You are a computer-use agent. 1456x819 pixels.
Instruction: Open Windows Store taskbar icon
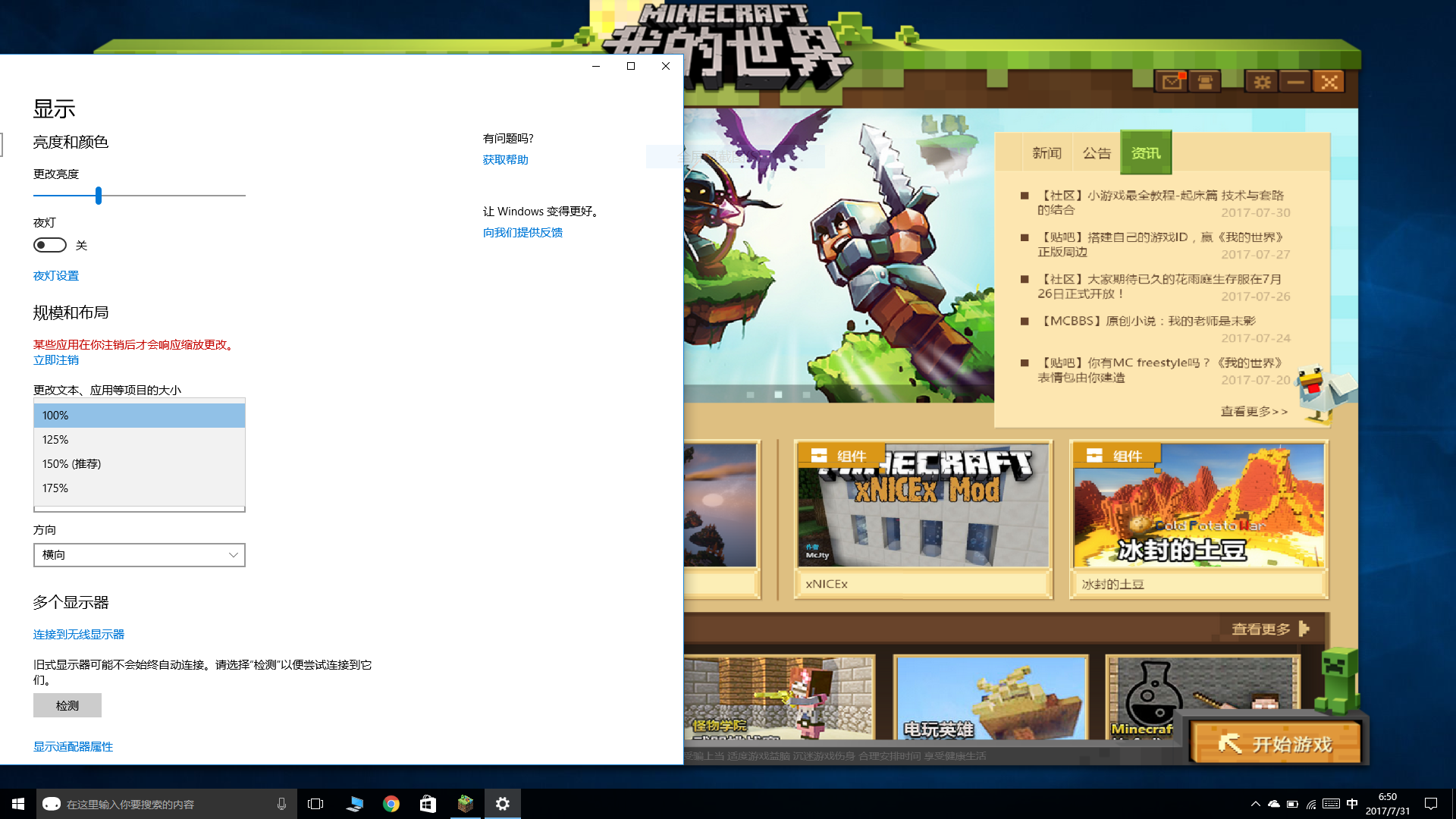coord(428,804)
